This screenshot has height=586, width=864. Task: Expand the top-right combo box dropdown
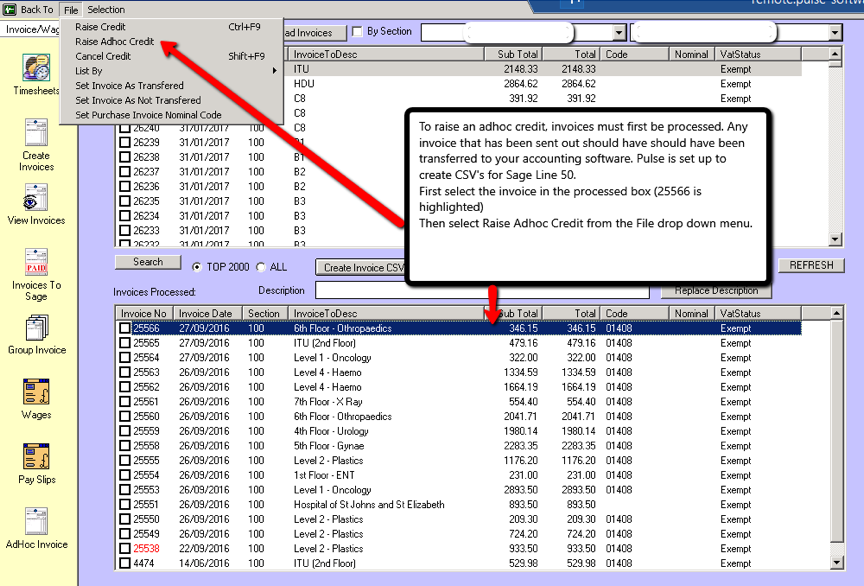[835, 33]
